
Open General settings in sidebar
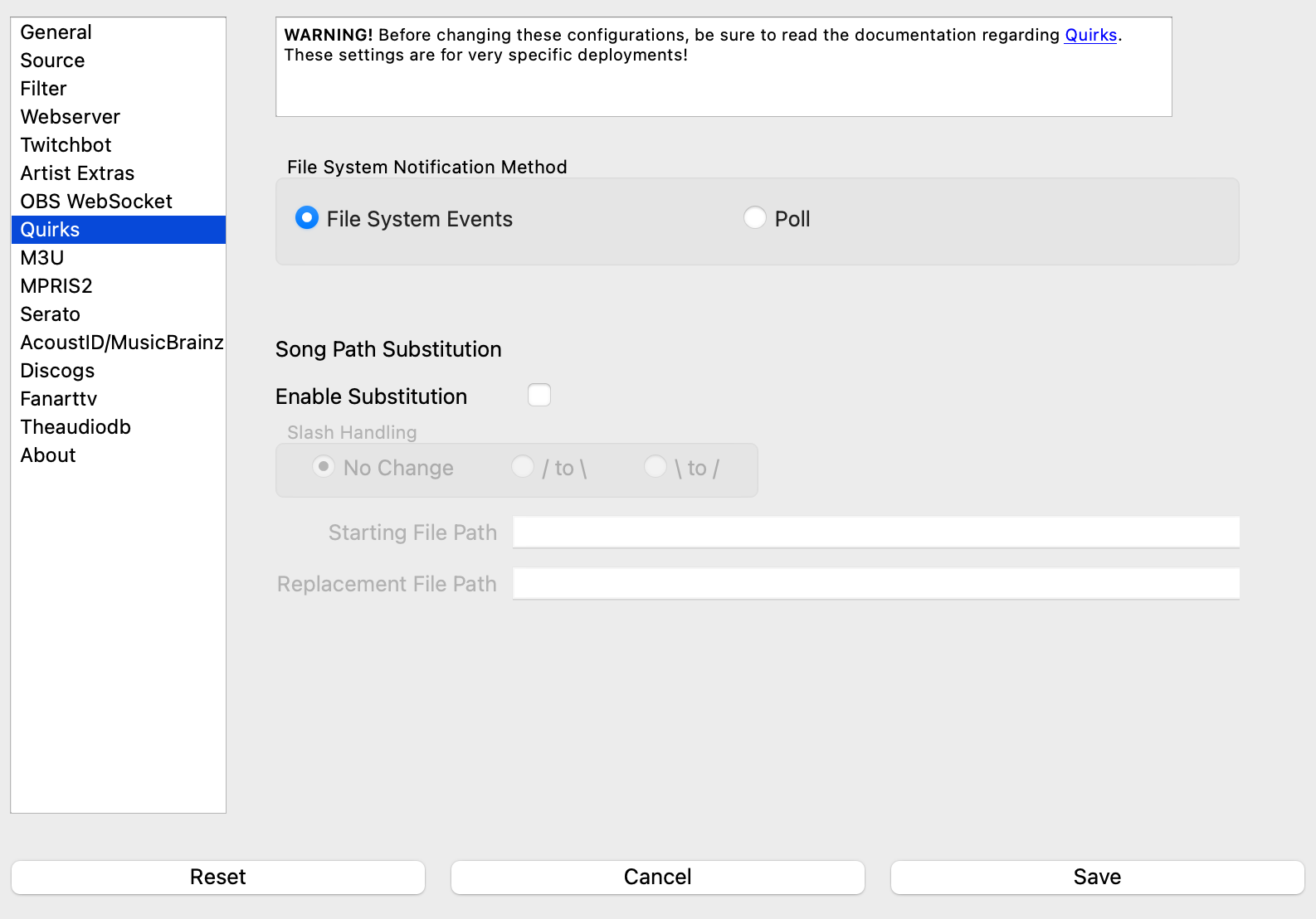tap(56, 32)
